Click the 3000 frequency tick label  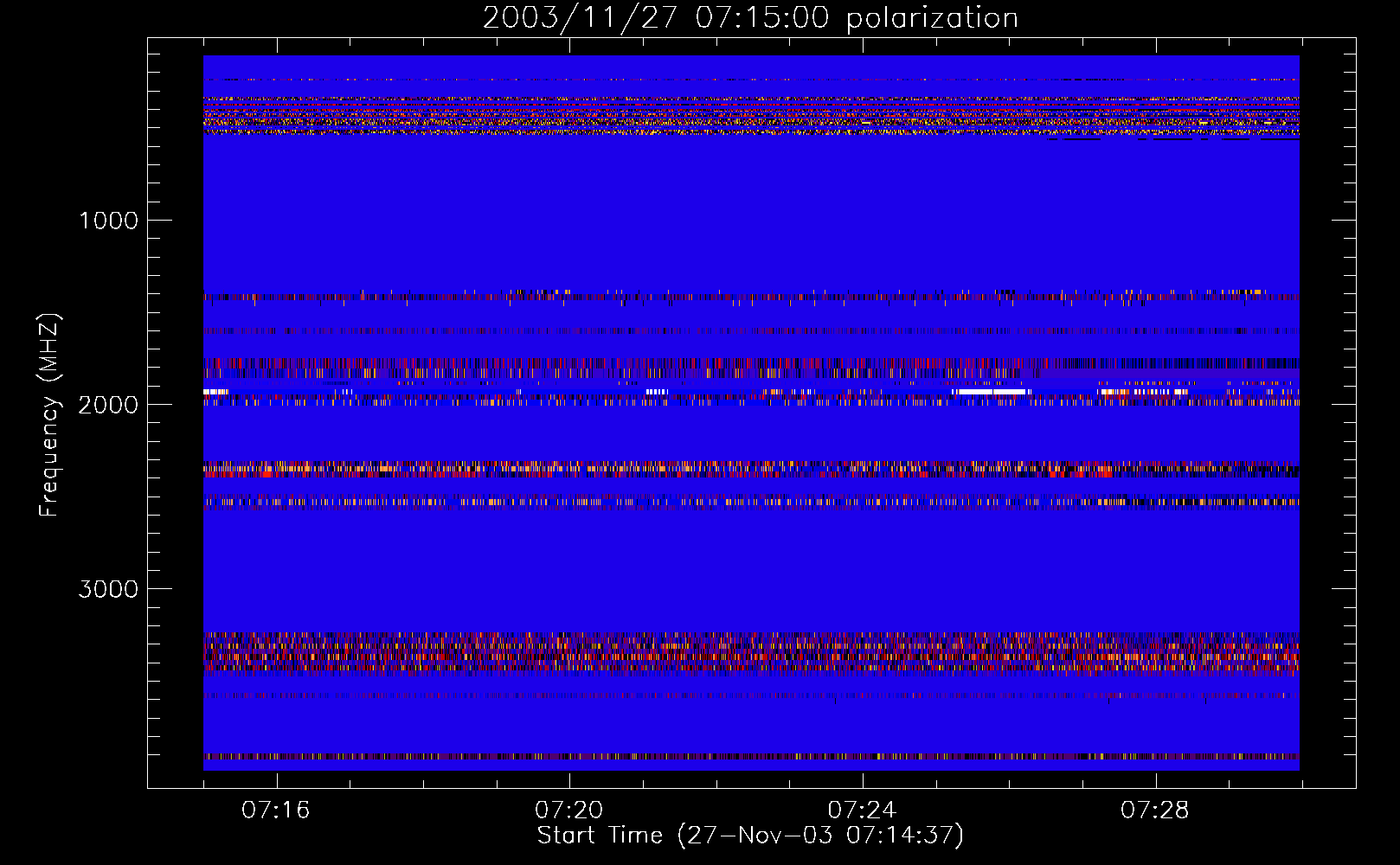[108, 589]
